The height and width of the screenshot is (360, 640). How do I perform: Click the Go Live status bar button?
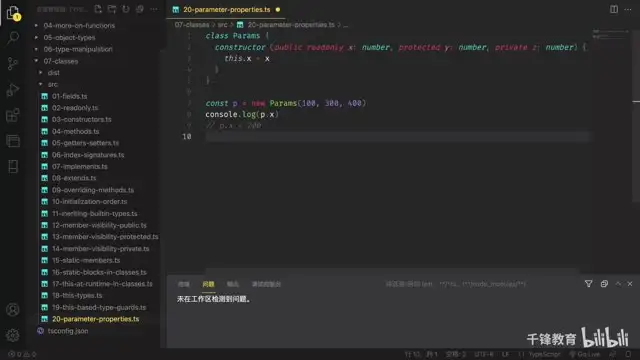(584, 354)
